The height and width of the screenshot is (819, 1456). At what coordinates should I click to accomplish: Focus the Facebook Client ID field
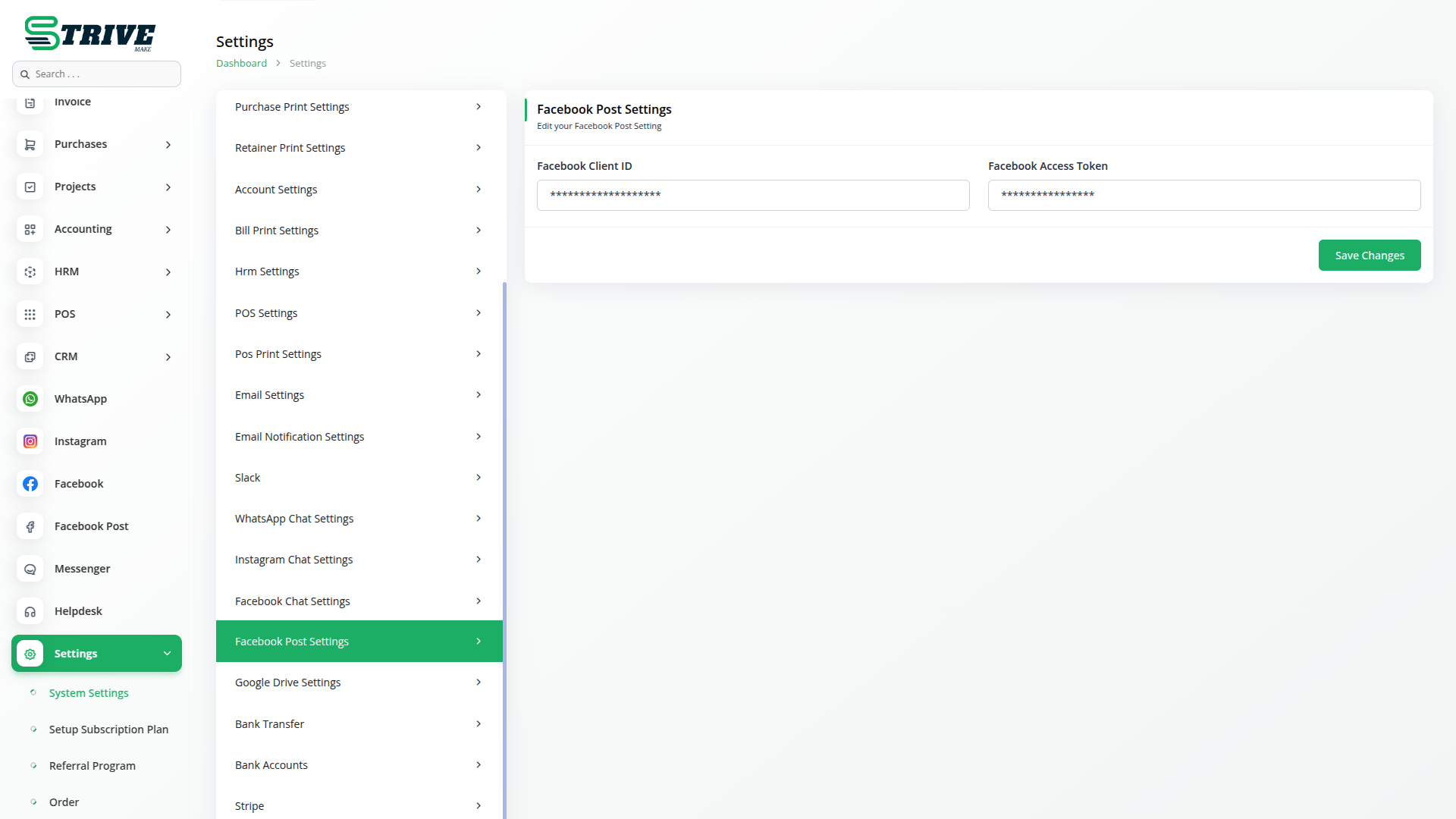tap(752, 195)
